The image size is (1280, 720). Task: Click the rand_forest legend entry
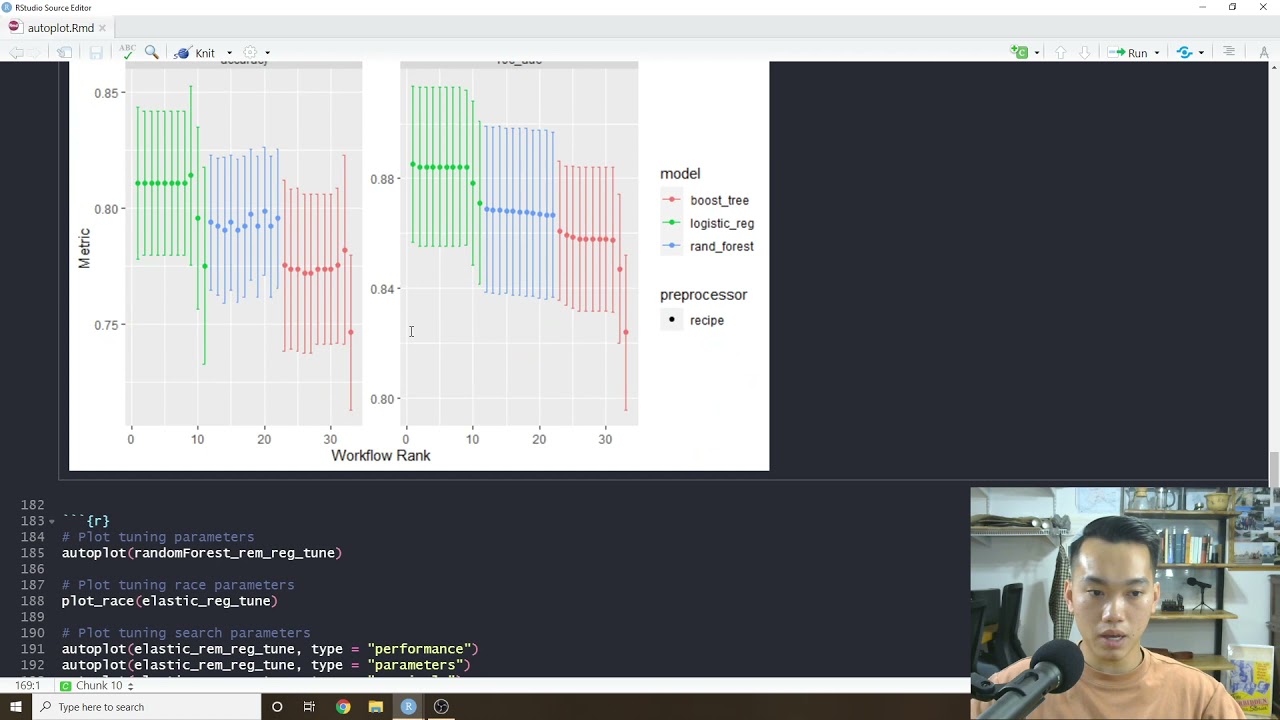tap(708, 246)
